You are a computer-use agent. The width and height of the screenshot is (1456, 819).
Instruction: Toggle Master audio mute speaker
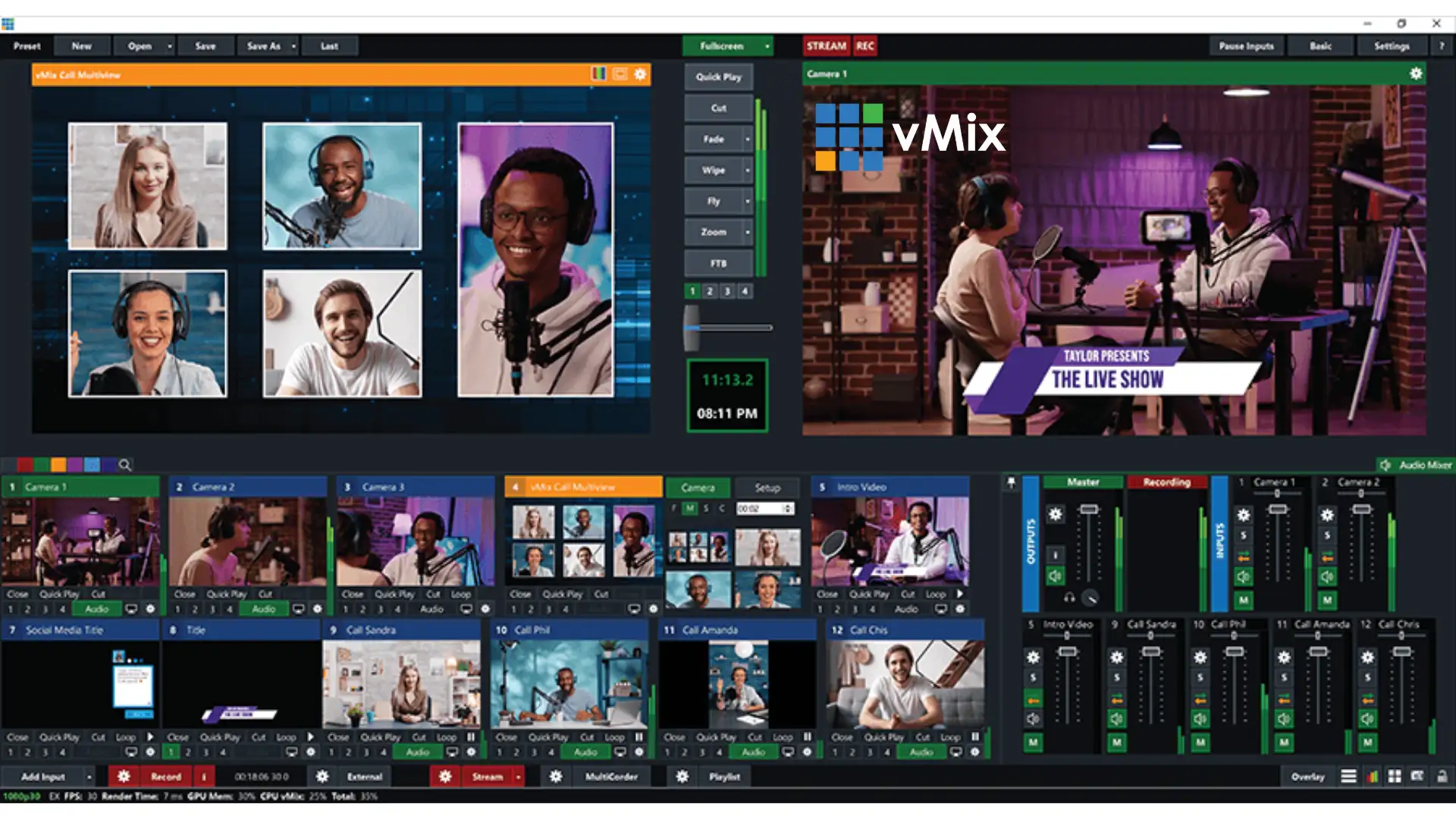(x=1055, y=576)
